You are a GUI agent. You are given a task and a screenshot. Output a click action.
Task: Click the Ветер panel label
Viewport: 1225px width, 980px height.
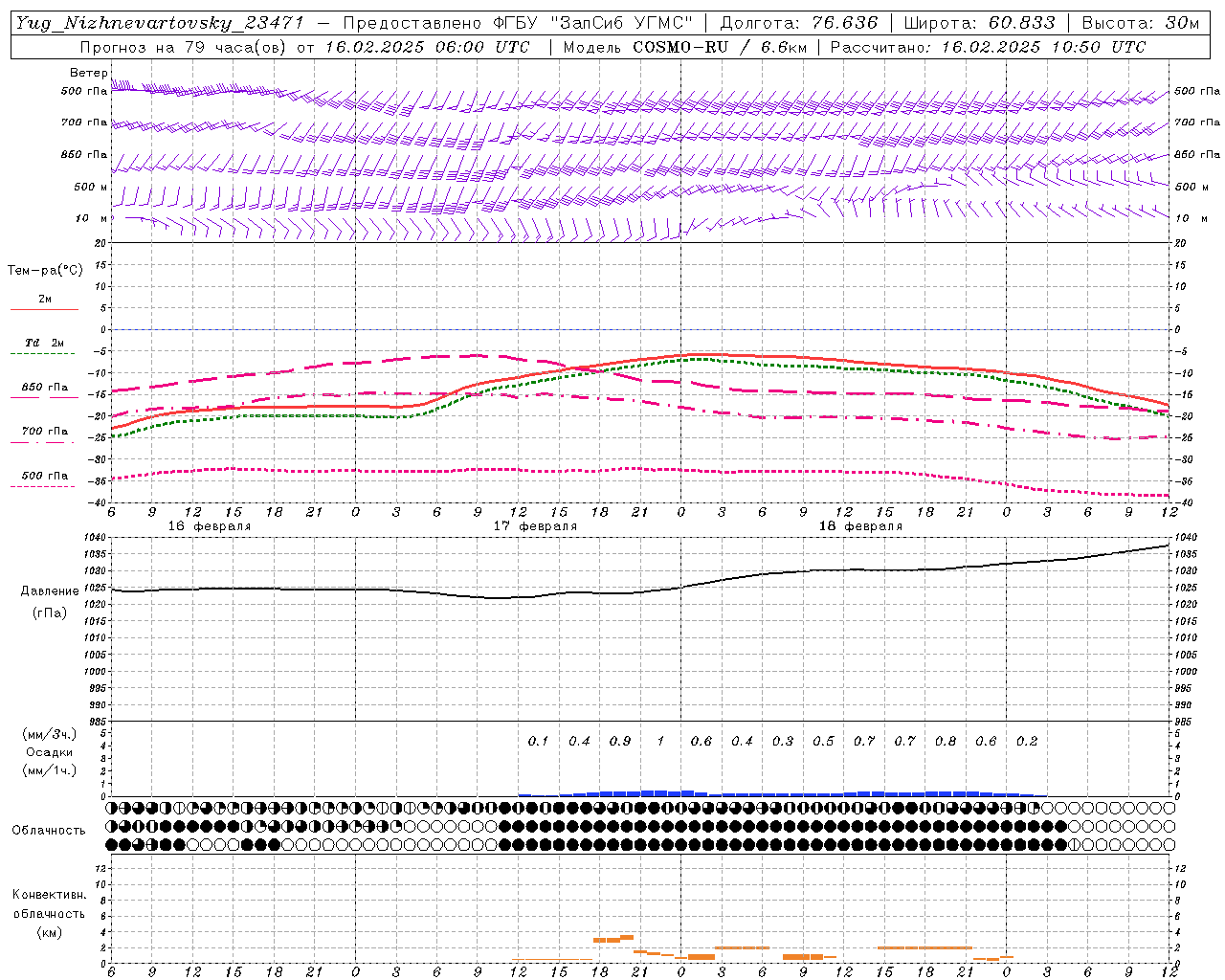[x=89, y=73]
